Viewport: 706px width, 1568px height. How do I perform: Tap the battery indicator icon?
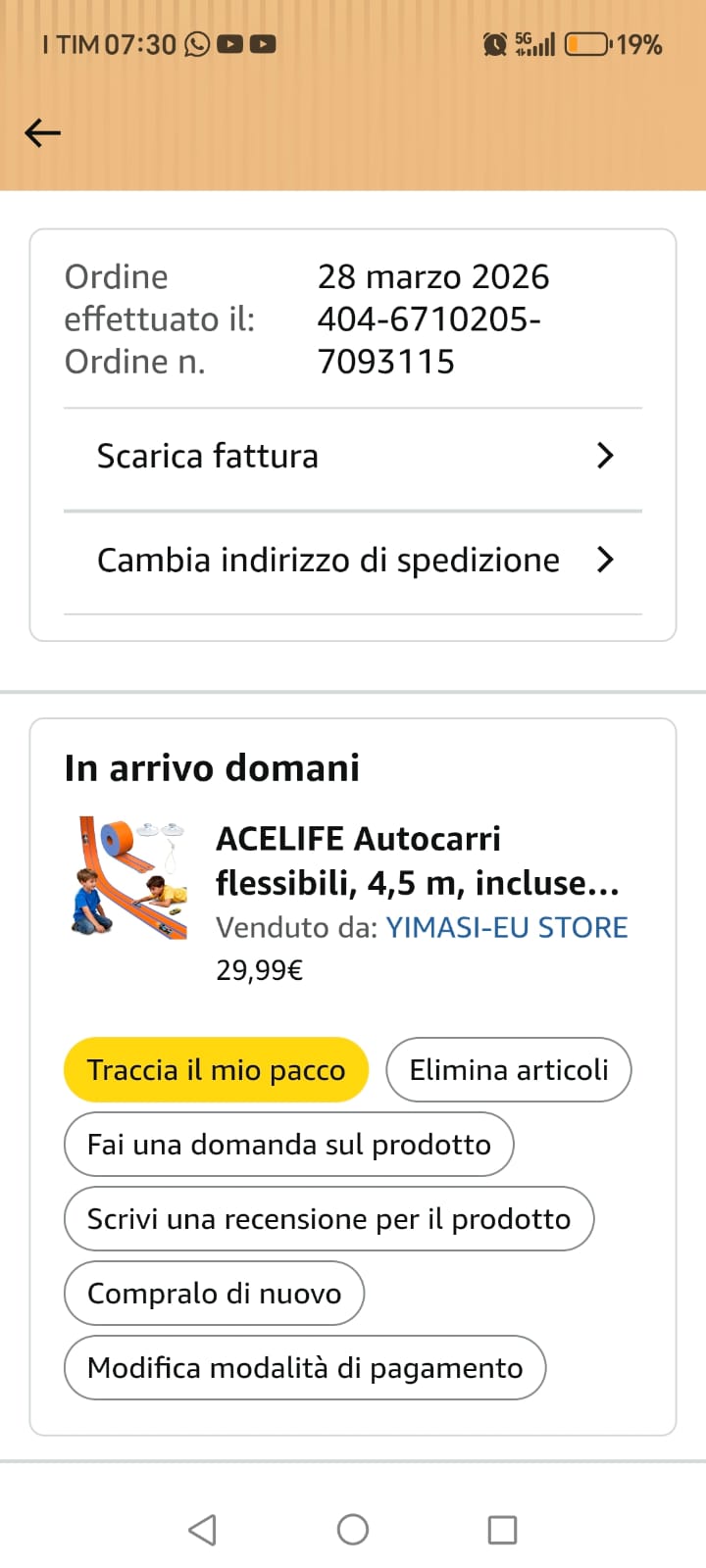tap(586, 44)
